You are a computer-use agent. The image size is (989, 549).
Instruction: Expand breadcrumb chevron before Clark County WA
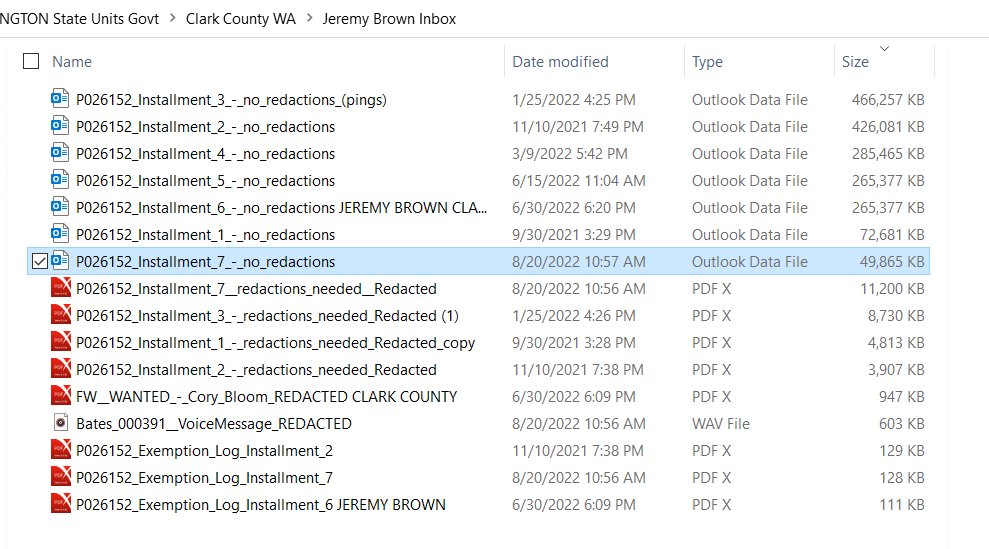(x=172, y=19)
